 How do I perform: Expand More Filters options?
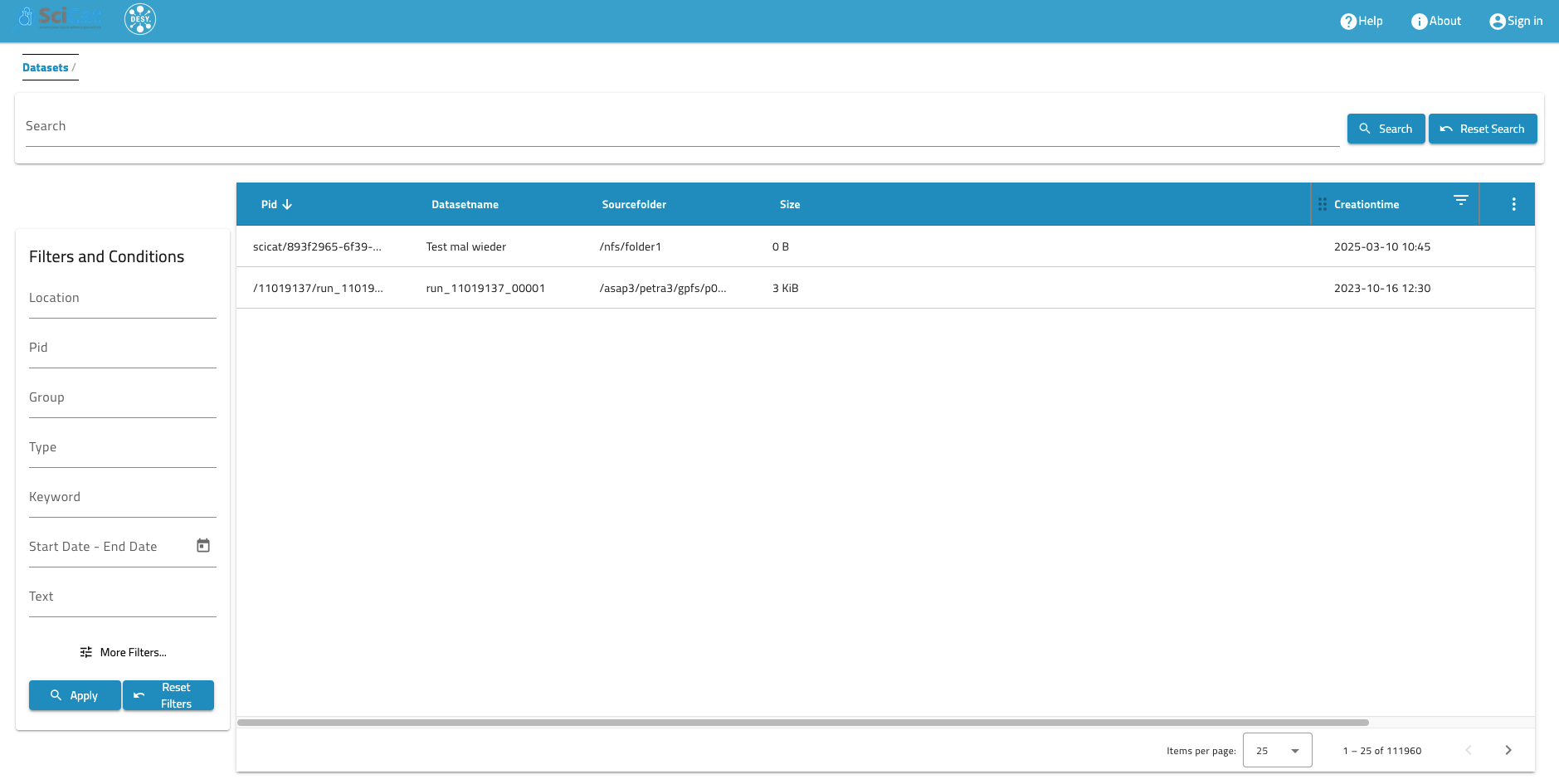[123, 652]
